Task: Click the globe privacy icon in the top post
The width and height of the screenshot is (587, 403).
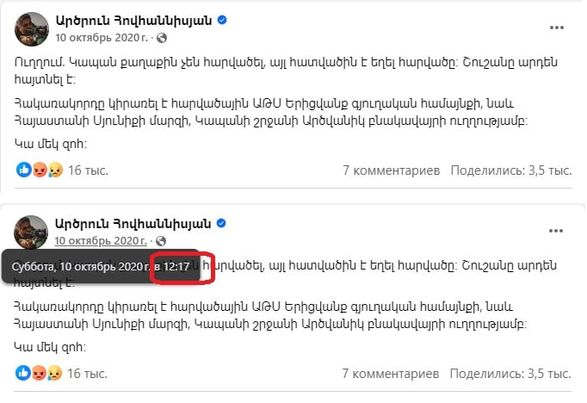Action: click(x=162, y=38)
